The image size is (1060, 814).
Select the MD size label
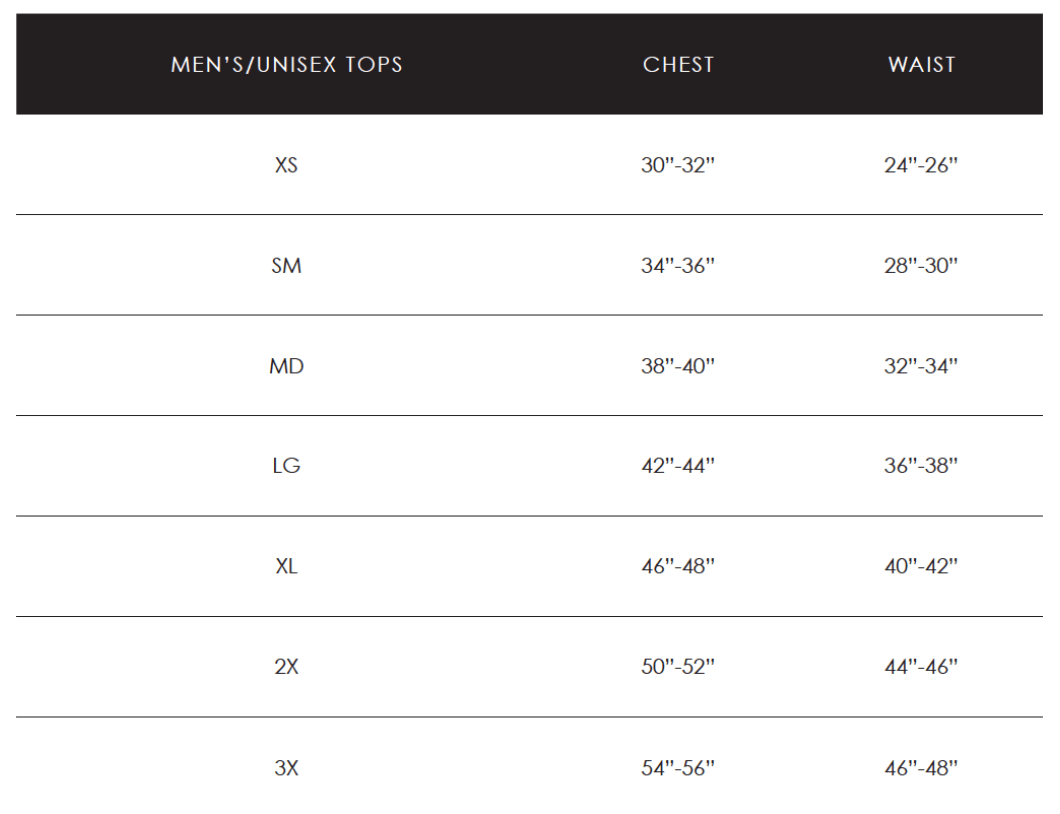tap(286, 366)
